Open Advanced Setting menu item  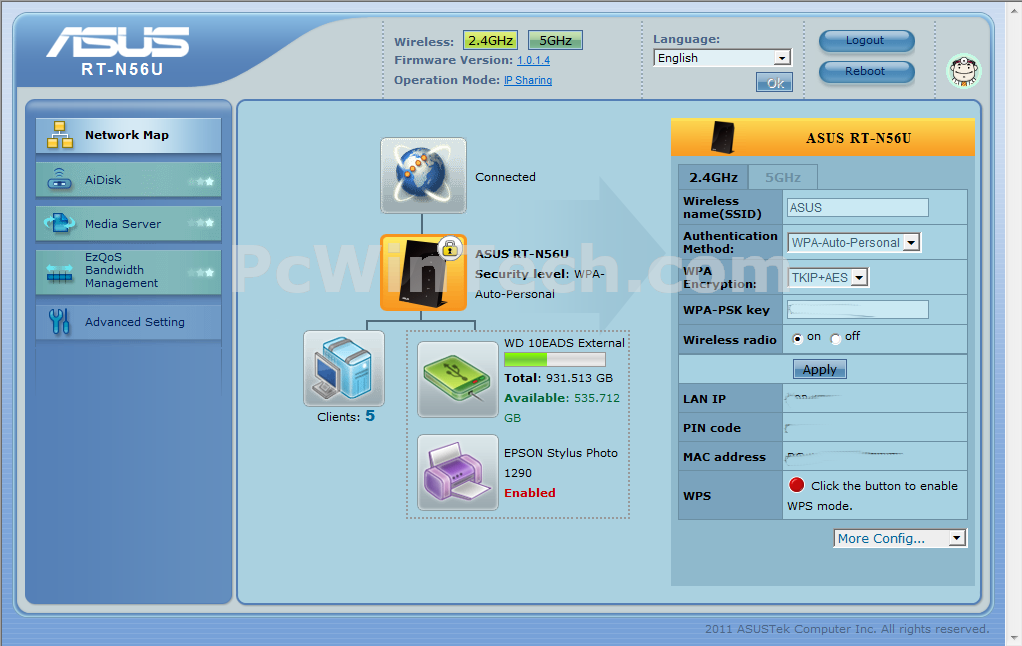(x=128, y=322)
